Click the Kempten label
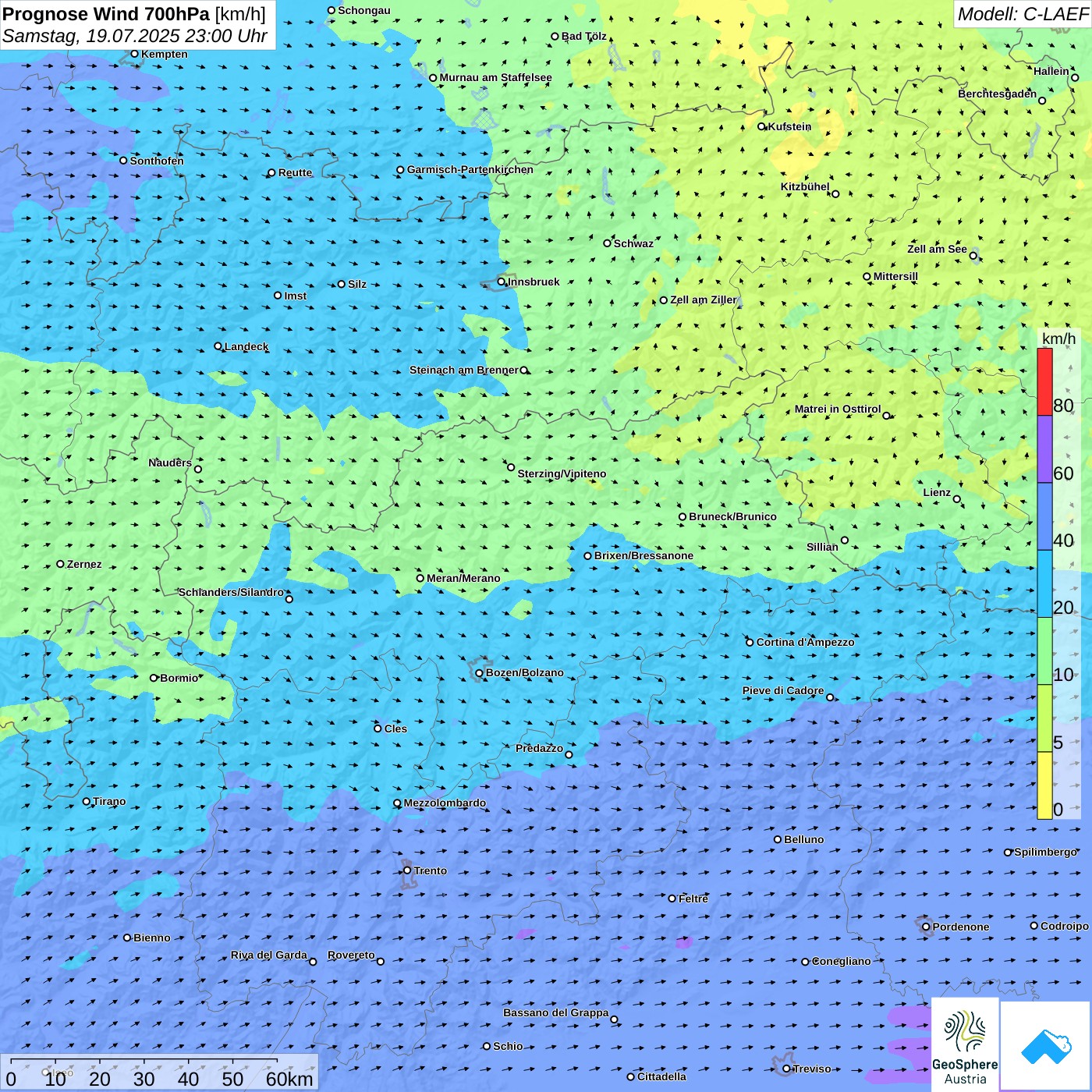1092x1092 pixels. pyautogui.click(x=165, y=54)
